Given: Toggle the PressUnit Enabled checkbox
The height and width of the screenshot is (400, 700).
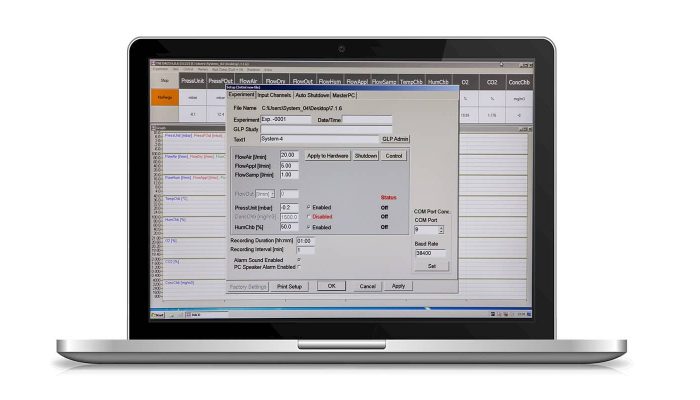Looking at the screenshot, I should [308, 207].
